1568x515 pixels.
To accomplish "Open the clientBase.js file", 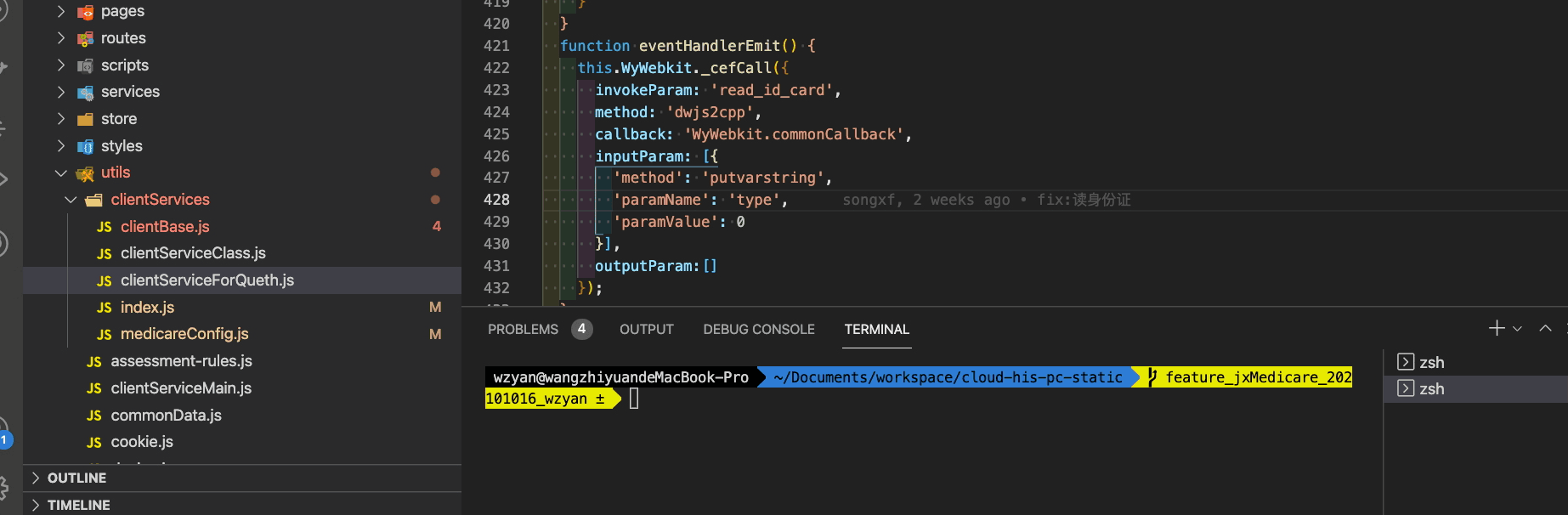I will (x=165, y=226).
